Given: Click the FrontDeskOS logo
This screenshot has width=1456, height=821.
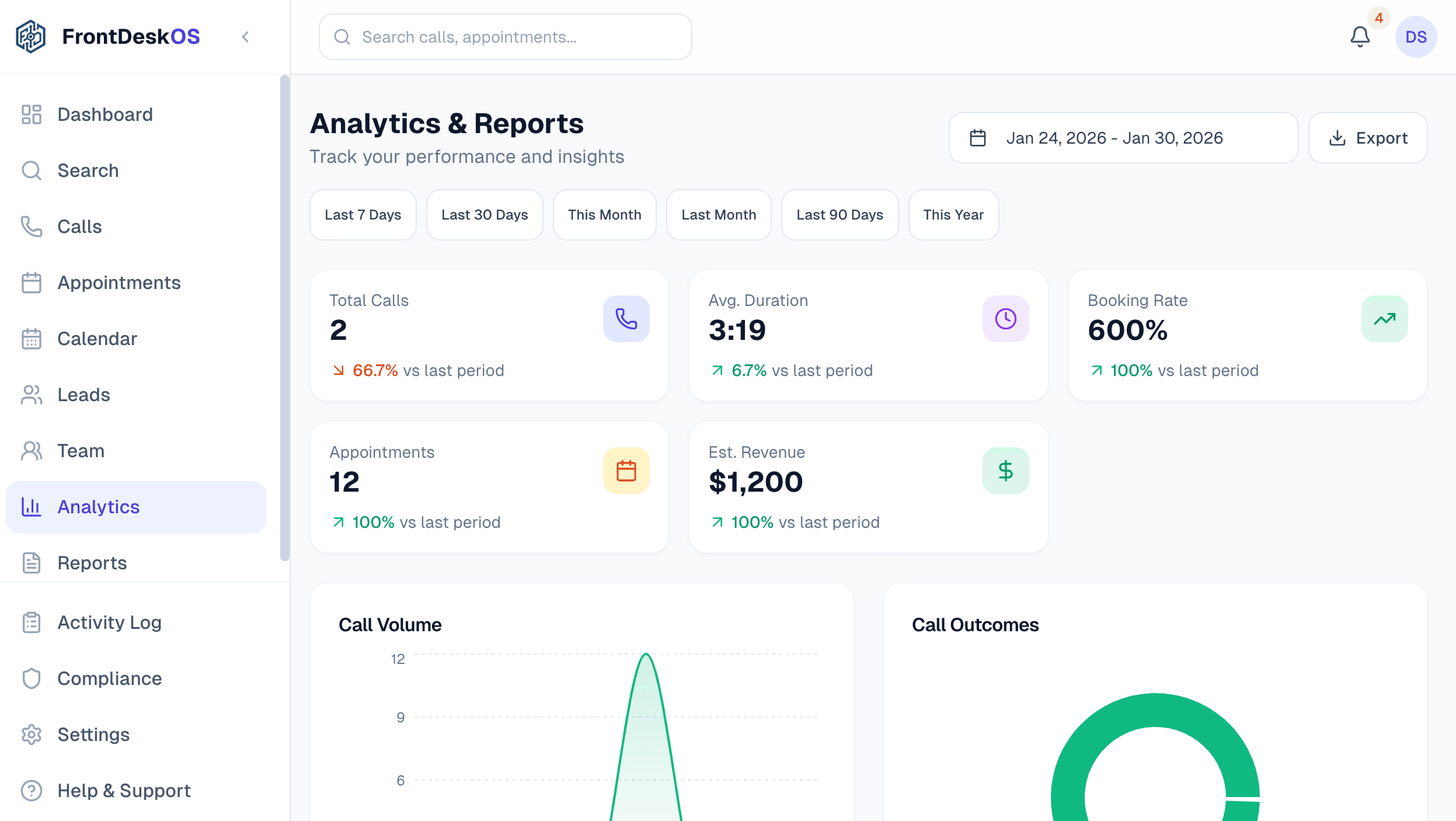Looking at the screenshot, I should click(x=109, y=36).
